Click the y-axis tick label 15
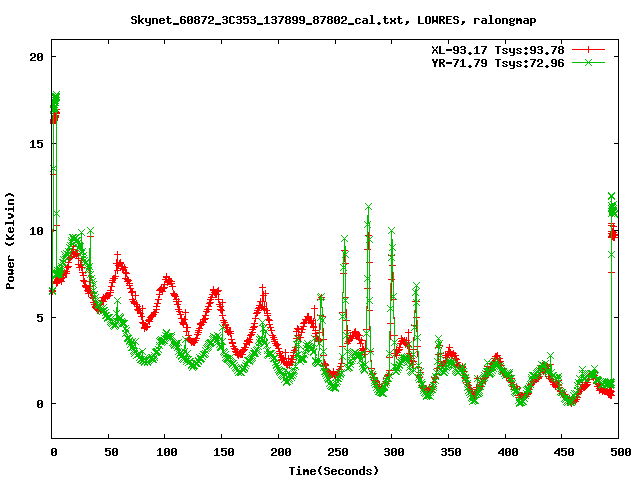 [x=36, y=144]
